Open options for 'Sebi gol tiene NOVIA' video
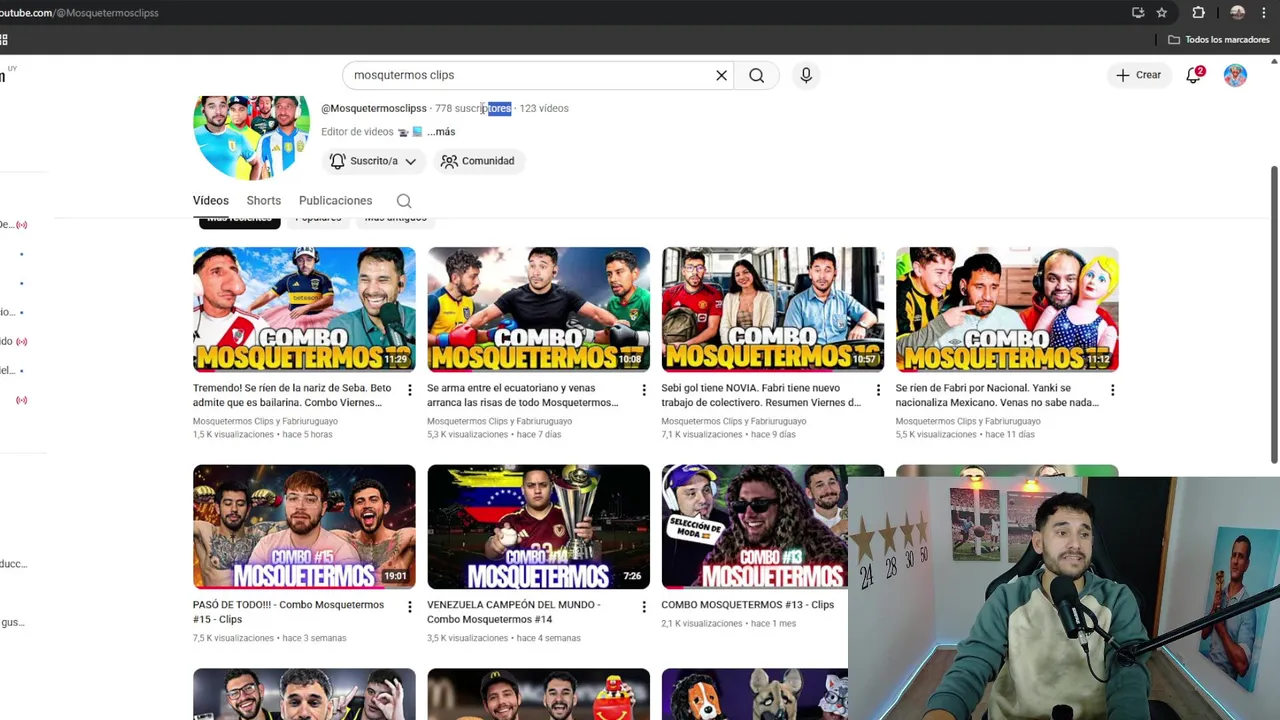1280x720 pixels. point(878,390)
